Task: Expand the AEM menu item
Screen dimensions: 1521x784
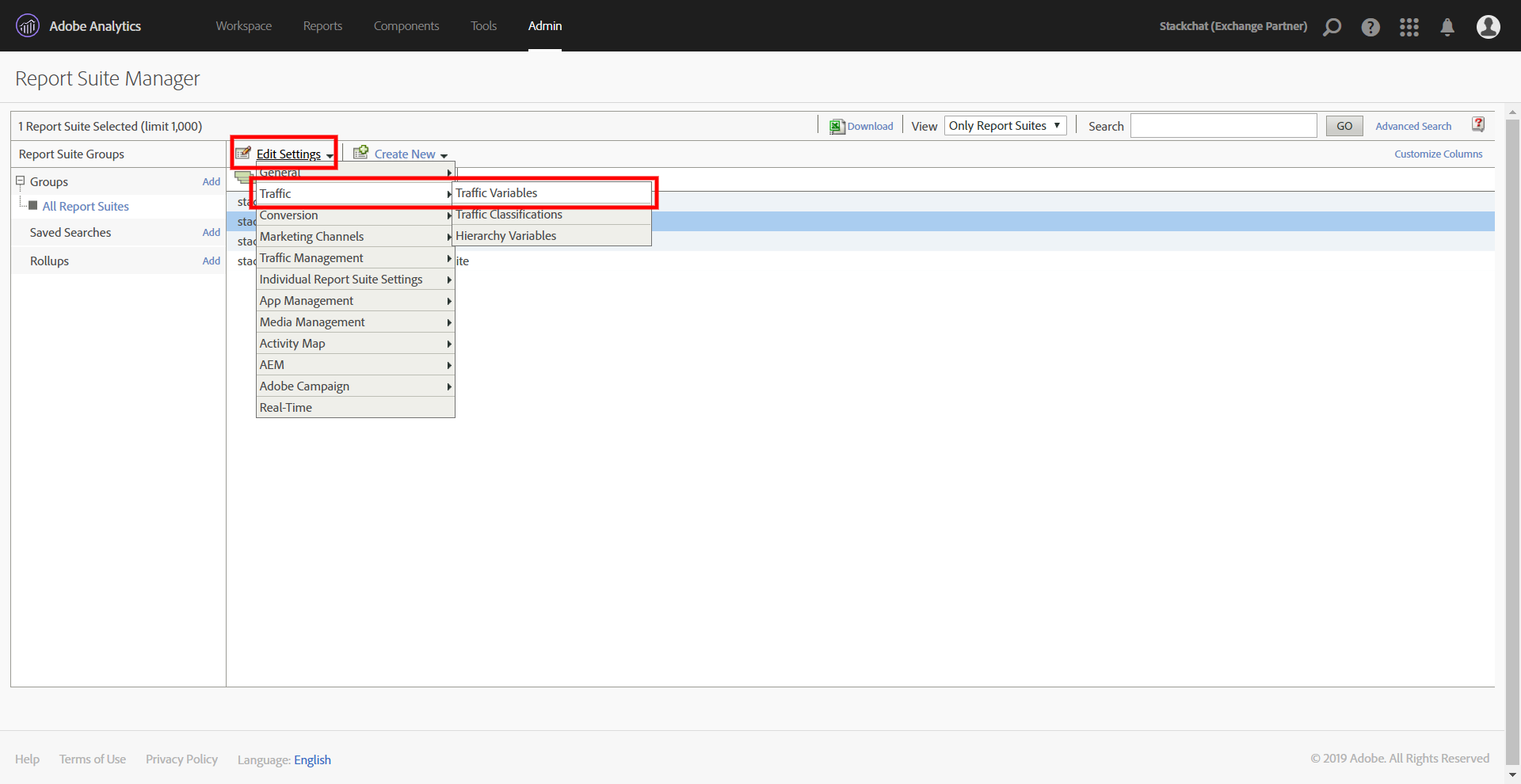Action: click(x=355, y=365)
